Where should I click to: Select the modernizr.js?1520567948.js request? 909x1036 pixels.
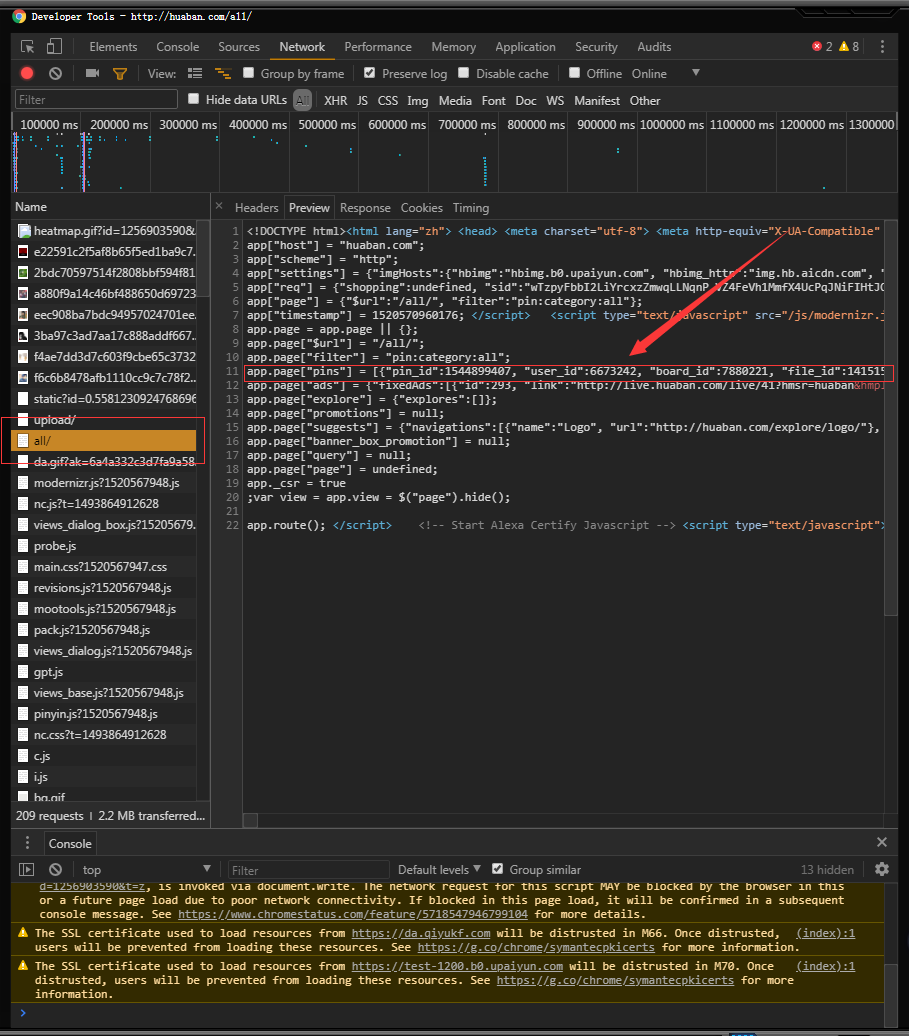106,482
